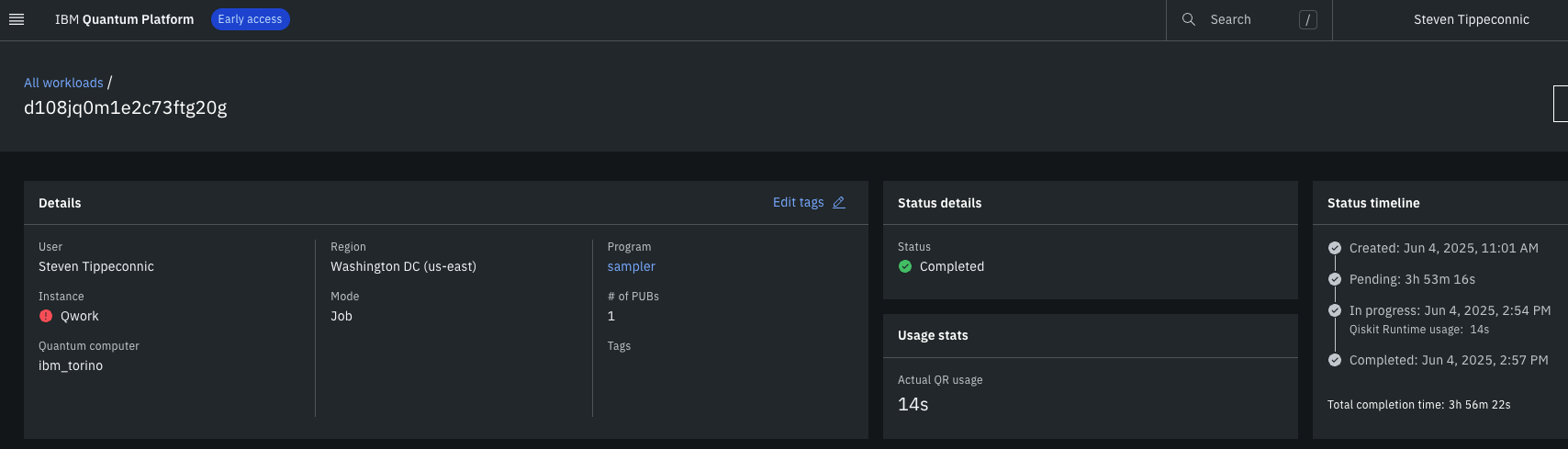Click Pending: 3h 53m 16s entry

pyautogui.click(x=1413, y=279)
